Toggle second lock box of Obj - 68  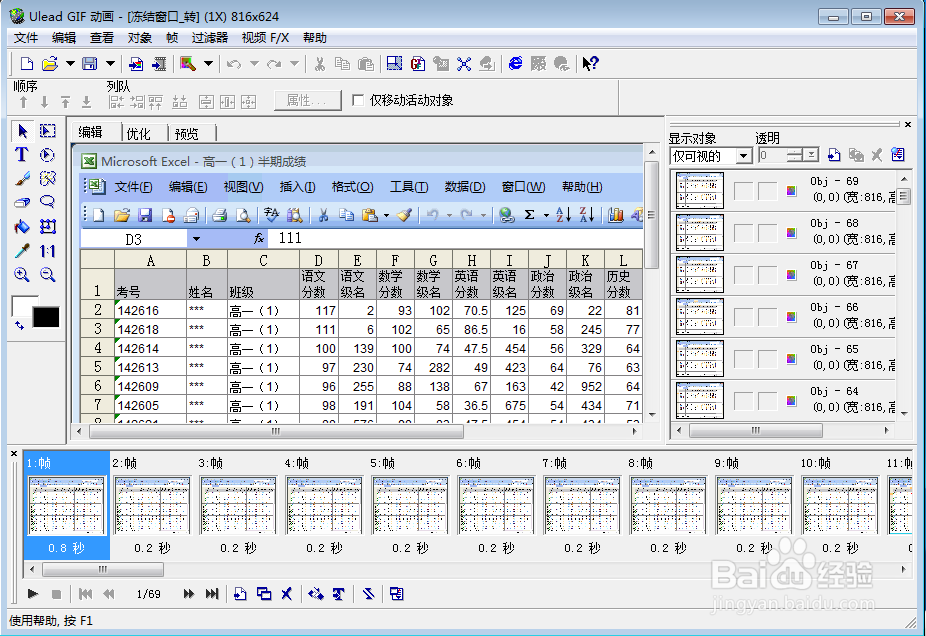[x=767, y=233]
